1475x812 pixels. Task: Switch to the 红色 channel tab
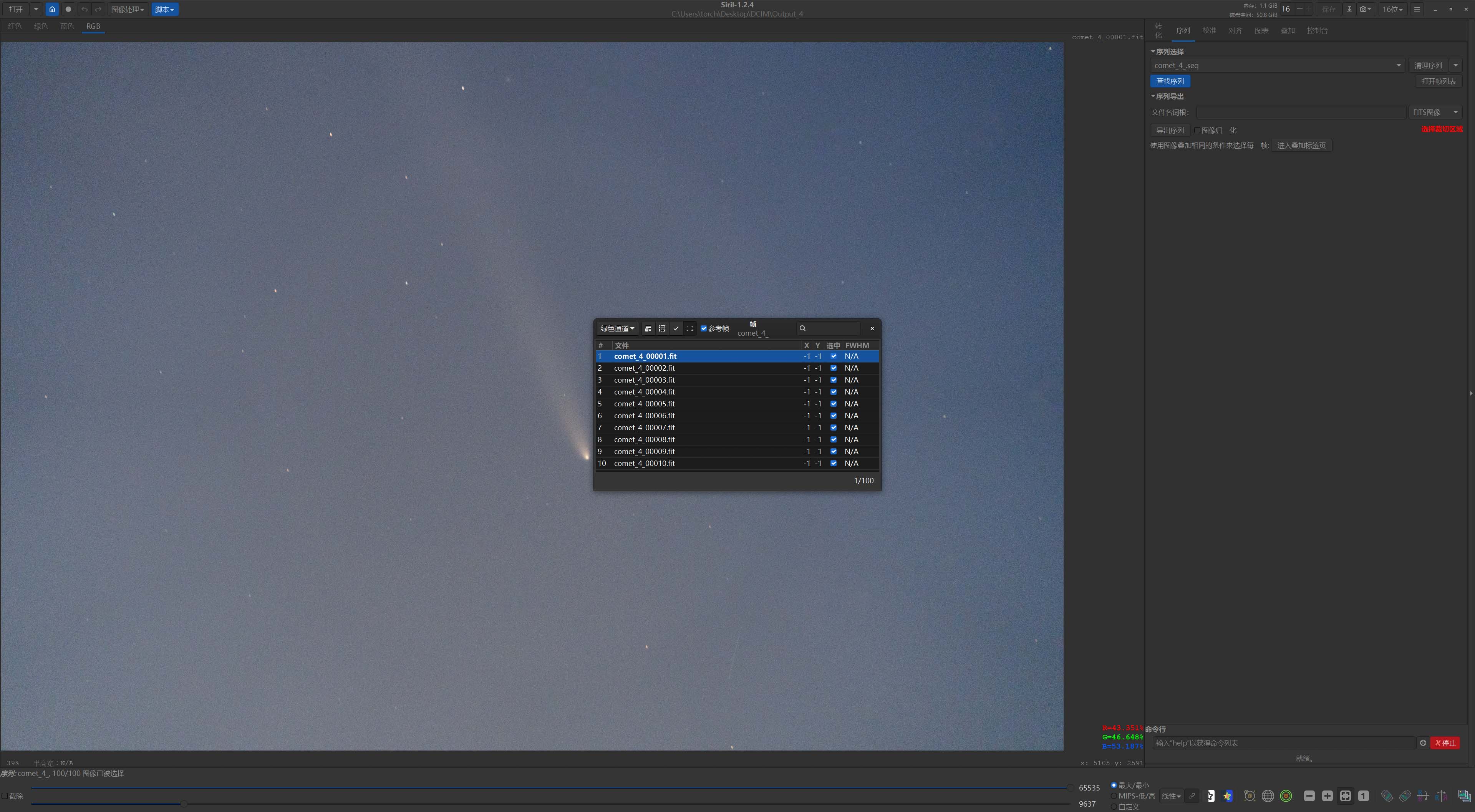15,27
